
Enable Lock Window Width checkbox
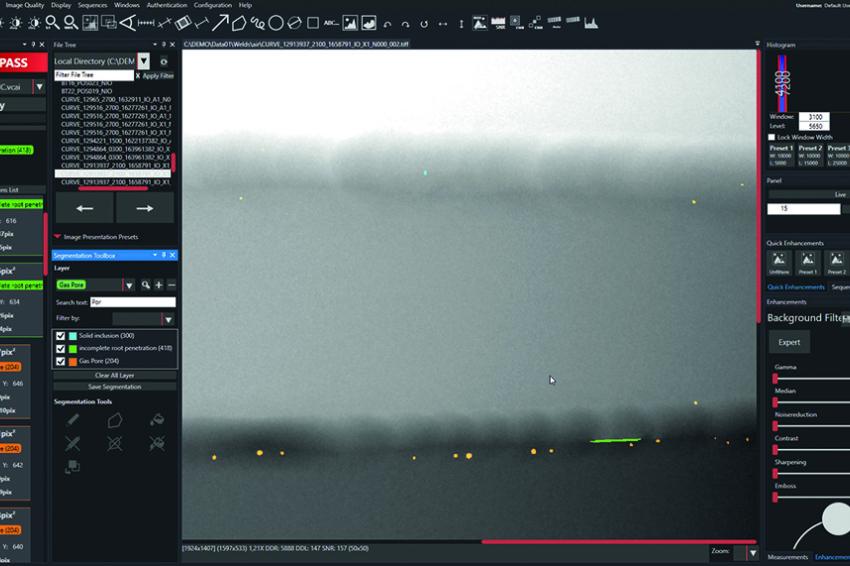771,137
